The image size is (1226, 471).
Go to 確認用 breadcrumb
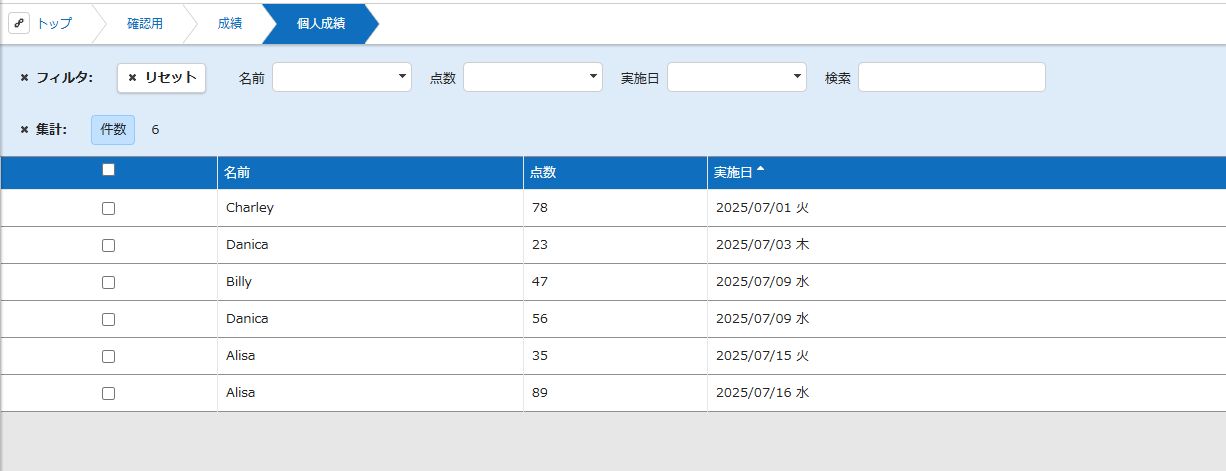pyautogui.click(x=145, y=23)
